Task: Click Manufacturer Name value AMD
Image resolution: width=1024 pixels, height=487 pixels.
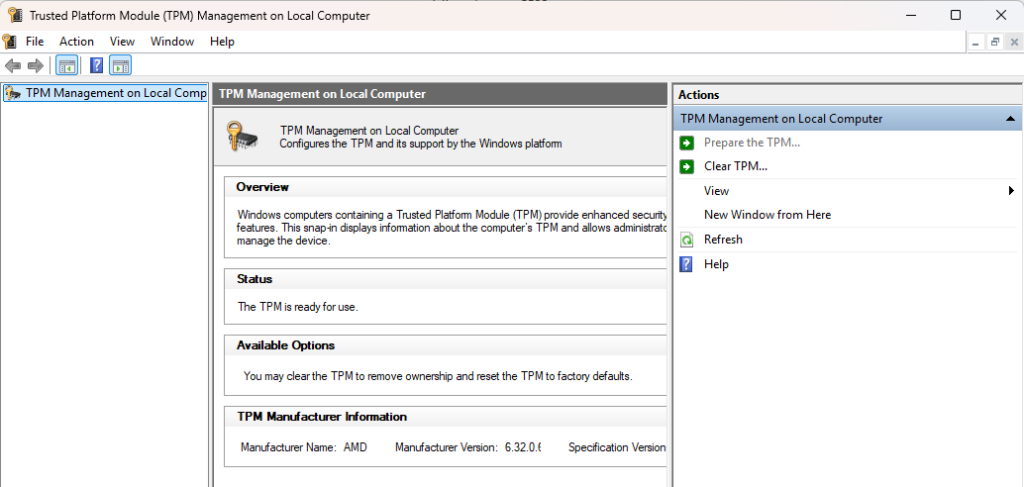Action: [355, 447]
